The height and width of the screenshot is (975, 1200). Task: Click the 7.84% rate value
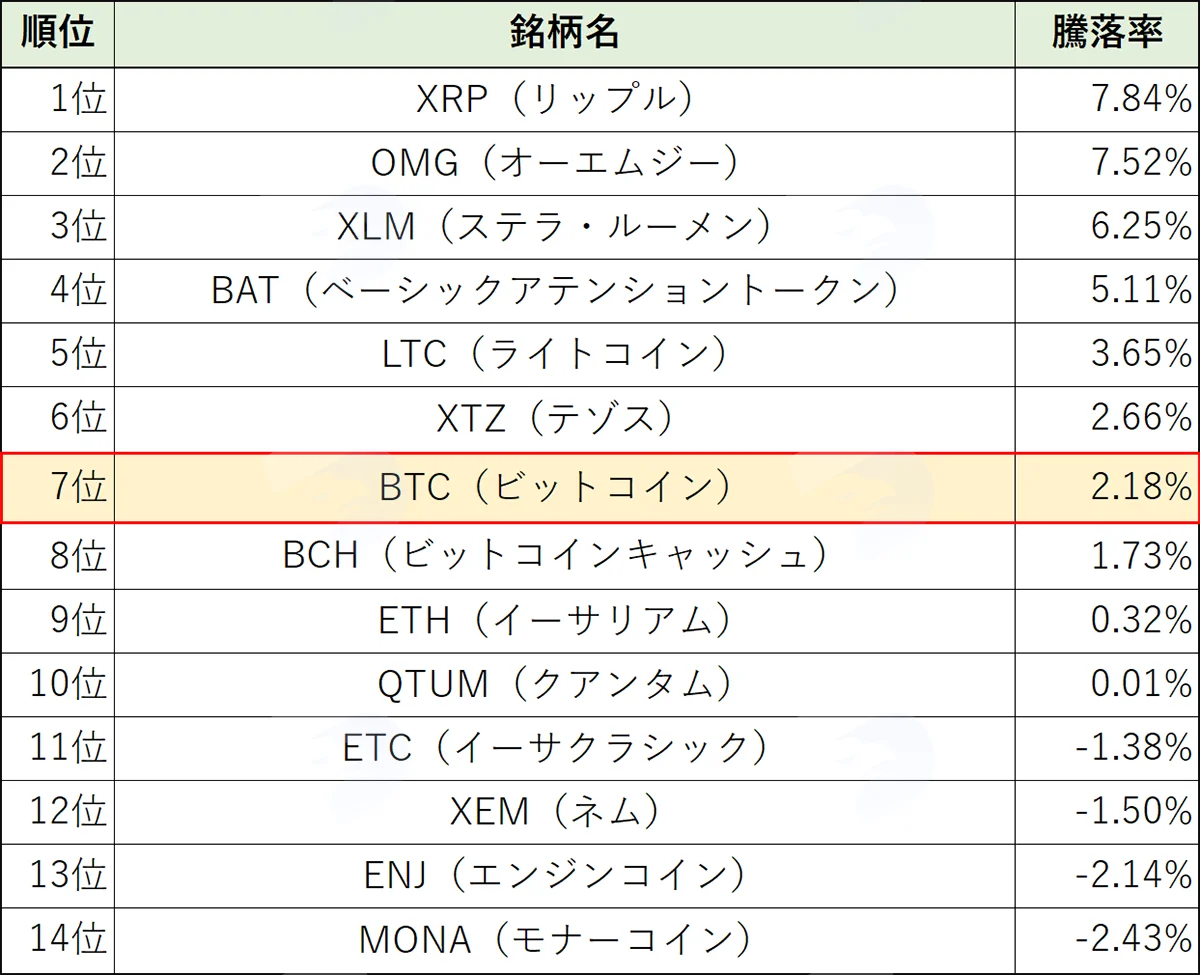[x=1140, y=99]
